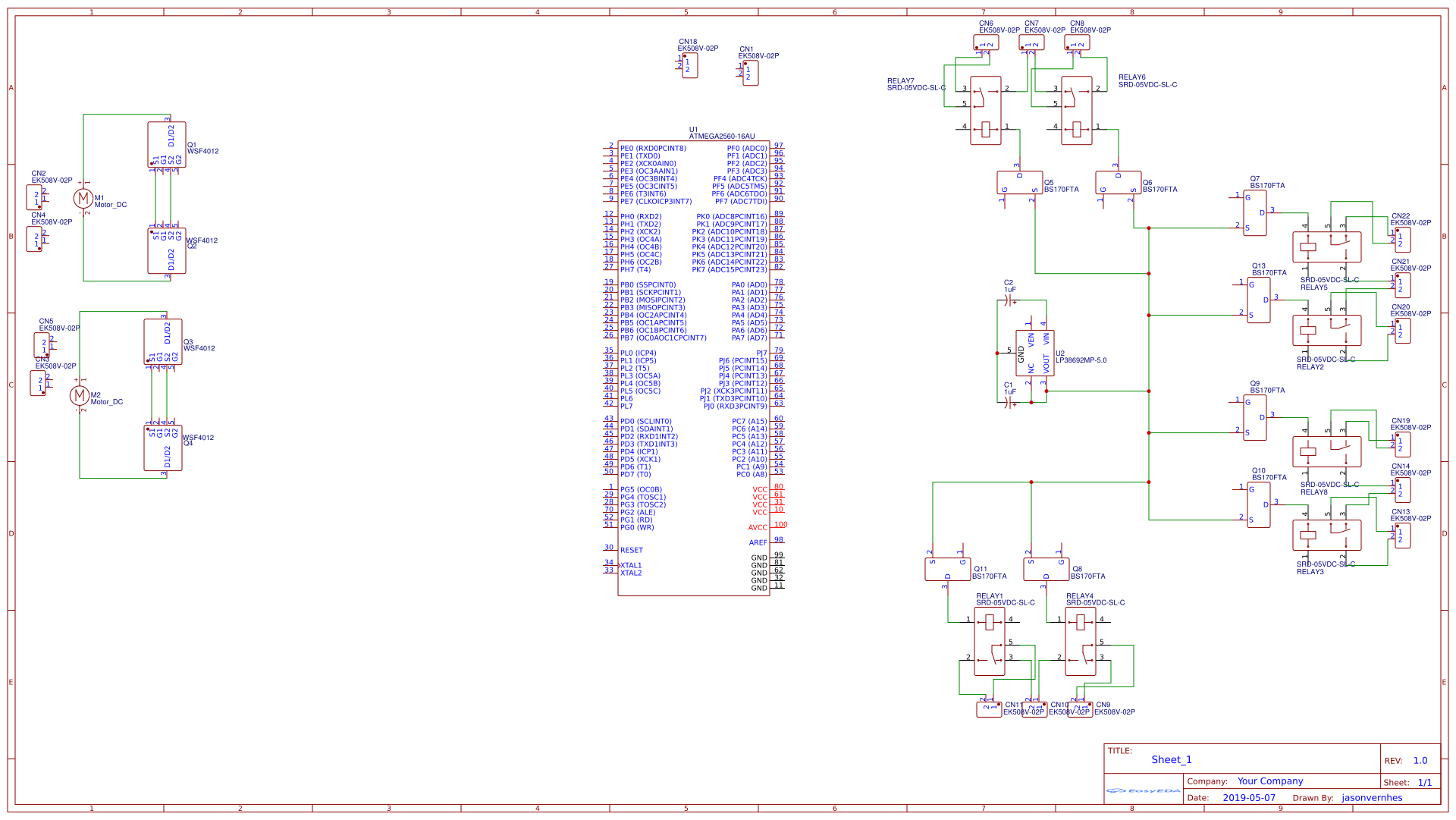This screenshot has width=1456, height=820.
Task: Select motor symbol M2 Motor_DC
Action: click(80, 394)
